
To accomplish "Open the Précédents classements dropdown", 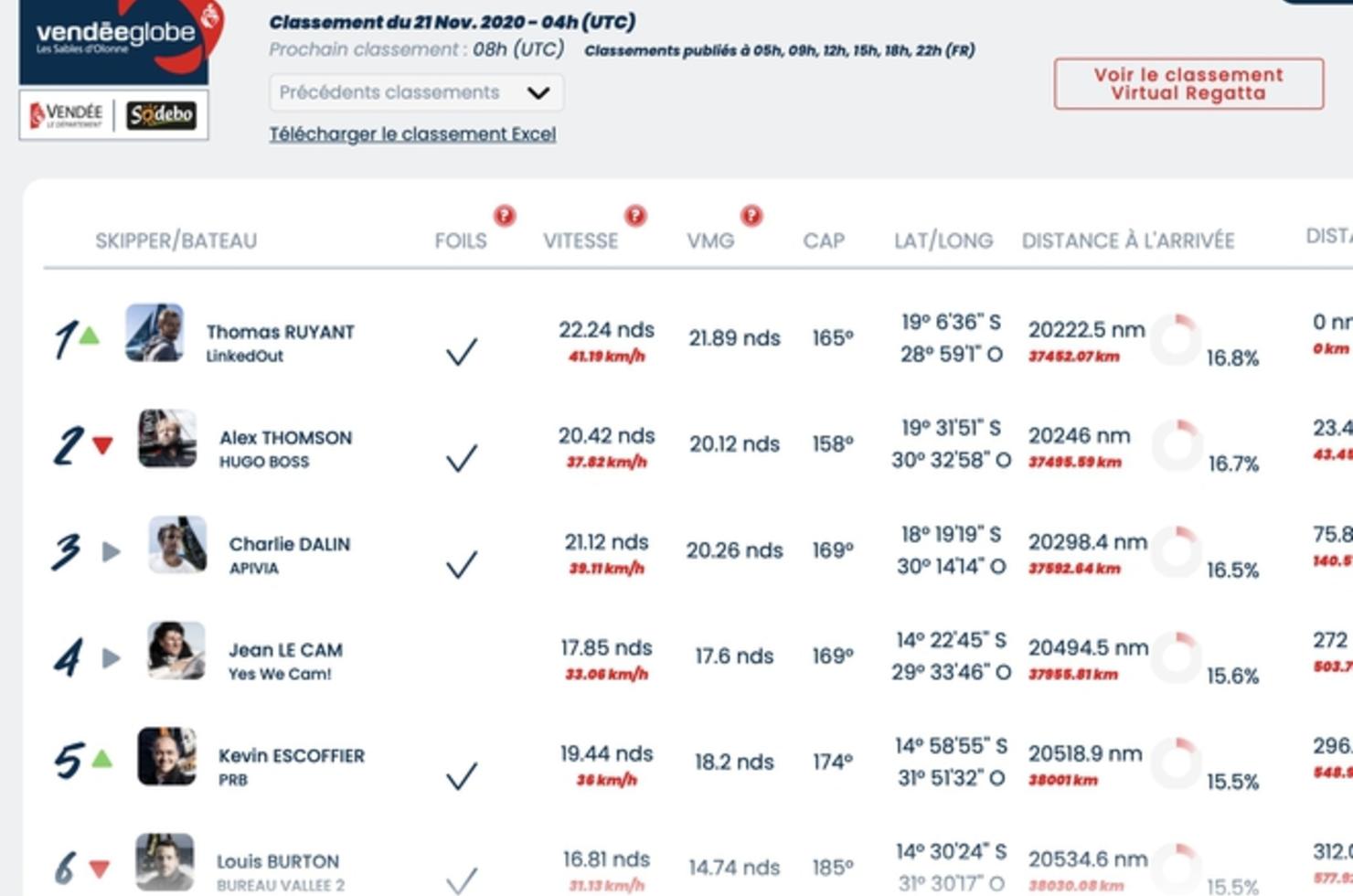I will (416, 92).
